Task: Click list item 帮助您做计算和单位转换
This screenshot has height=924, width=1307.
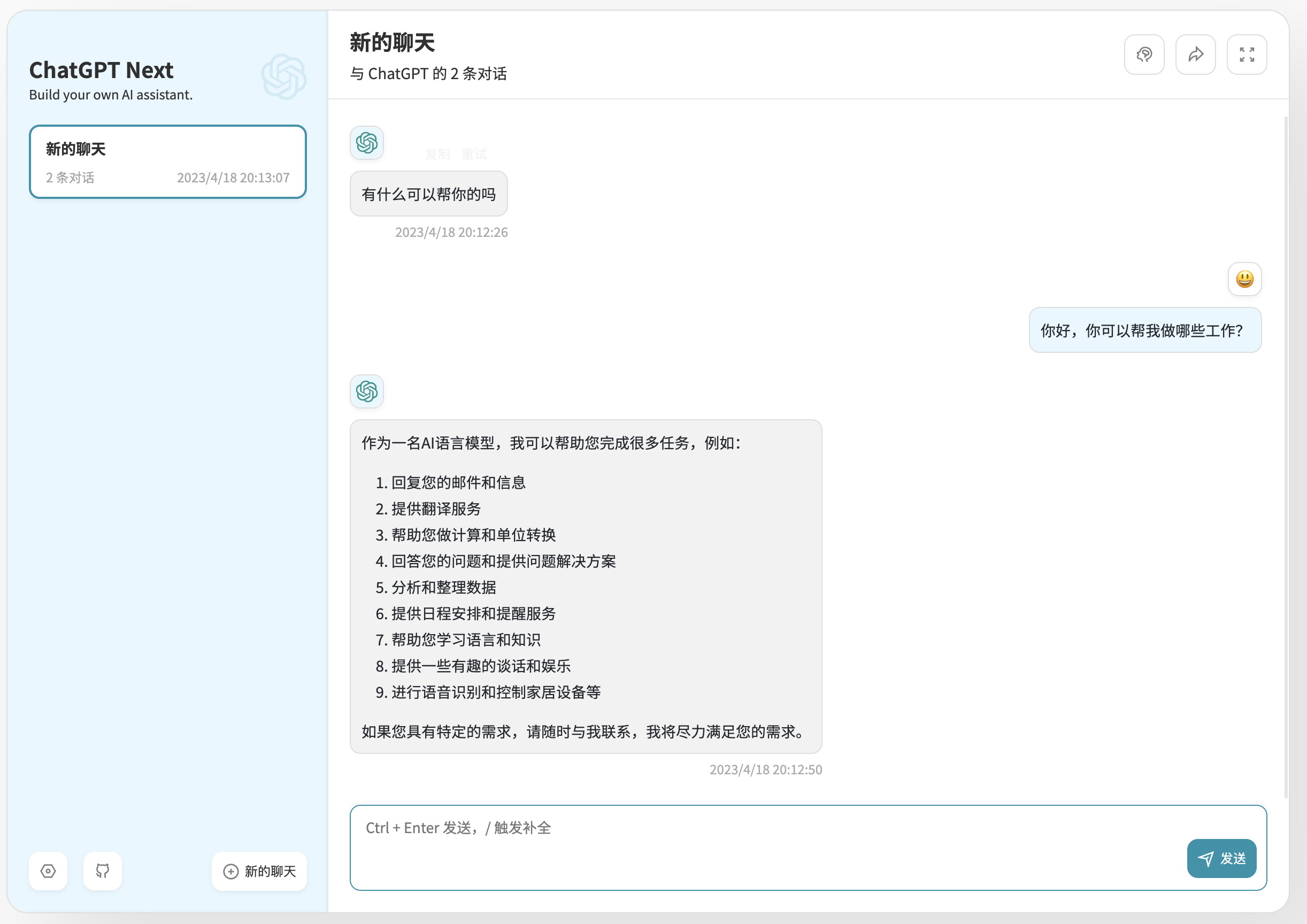Action: click(x=474, y=535)
